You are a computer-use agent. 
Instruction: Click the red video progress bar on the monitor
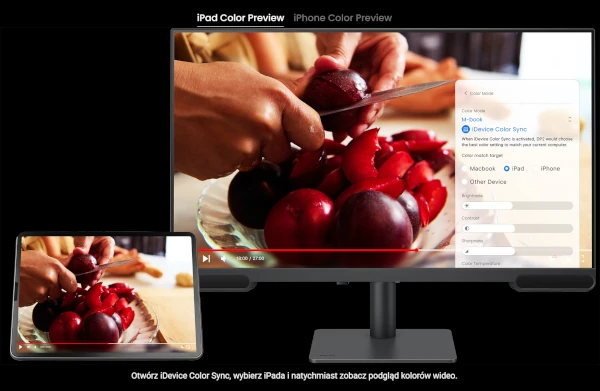pos(307,250)
